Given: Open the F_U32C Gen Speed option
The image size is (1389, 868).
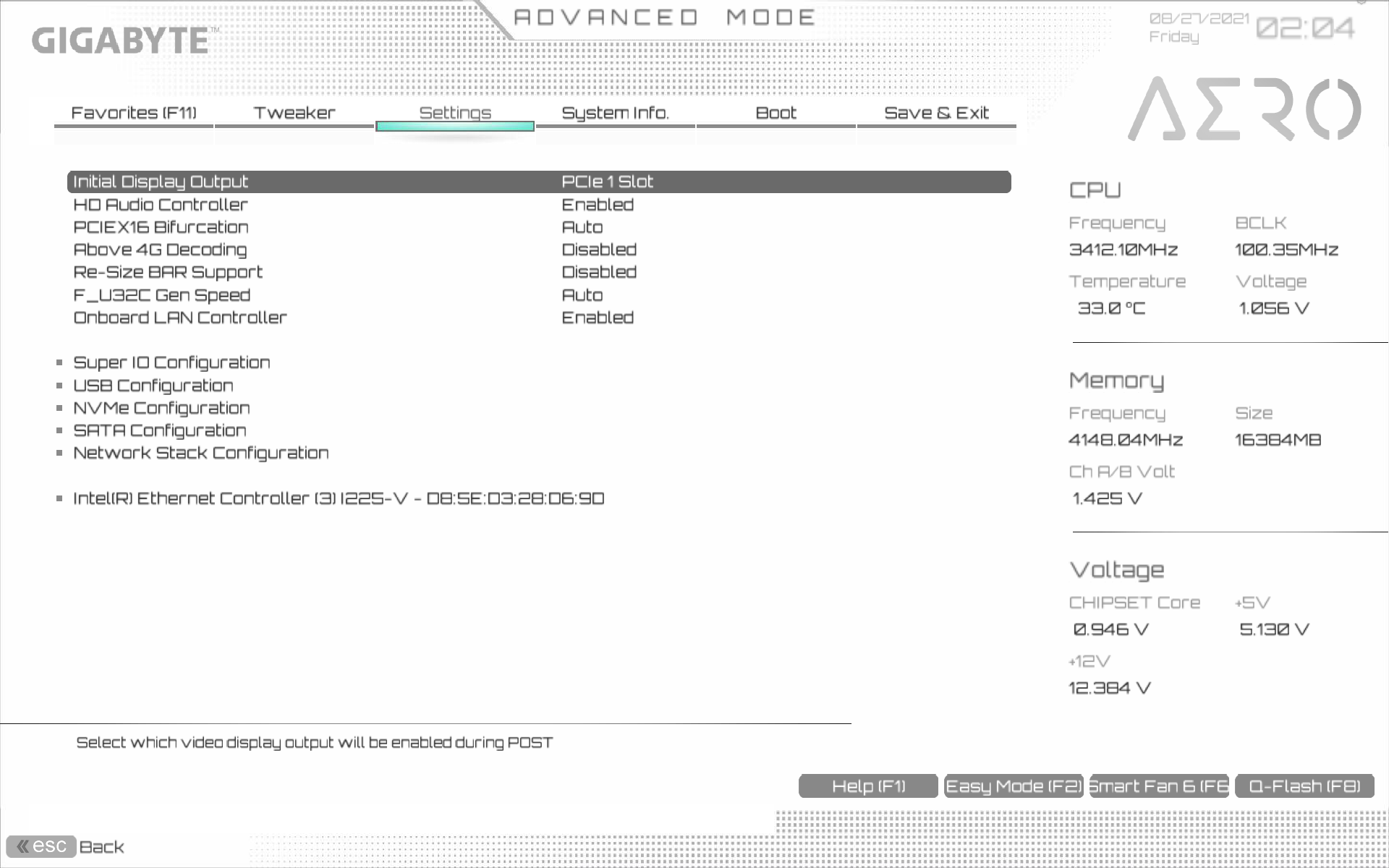Looking at the screenshot, I should coord(582,295).
